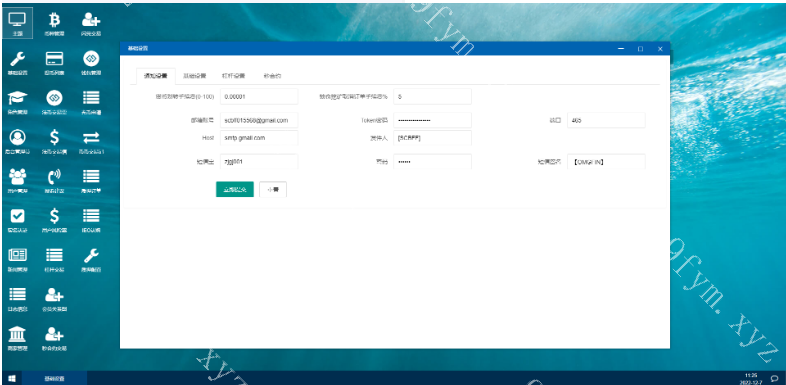Click the port field showing 465
Viewport: 786px width, 385px height.
(x=606, y=120)
